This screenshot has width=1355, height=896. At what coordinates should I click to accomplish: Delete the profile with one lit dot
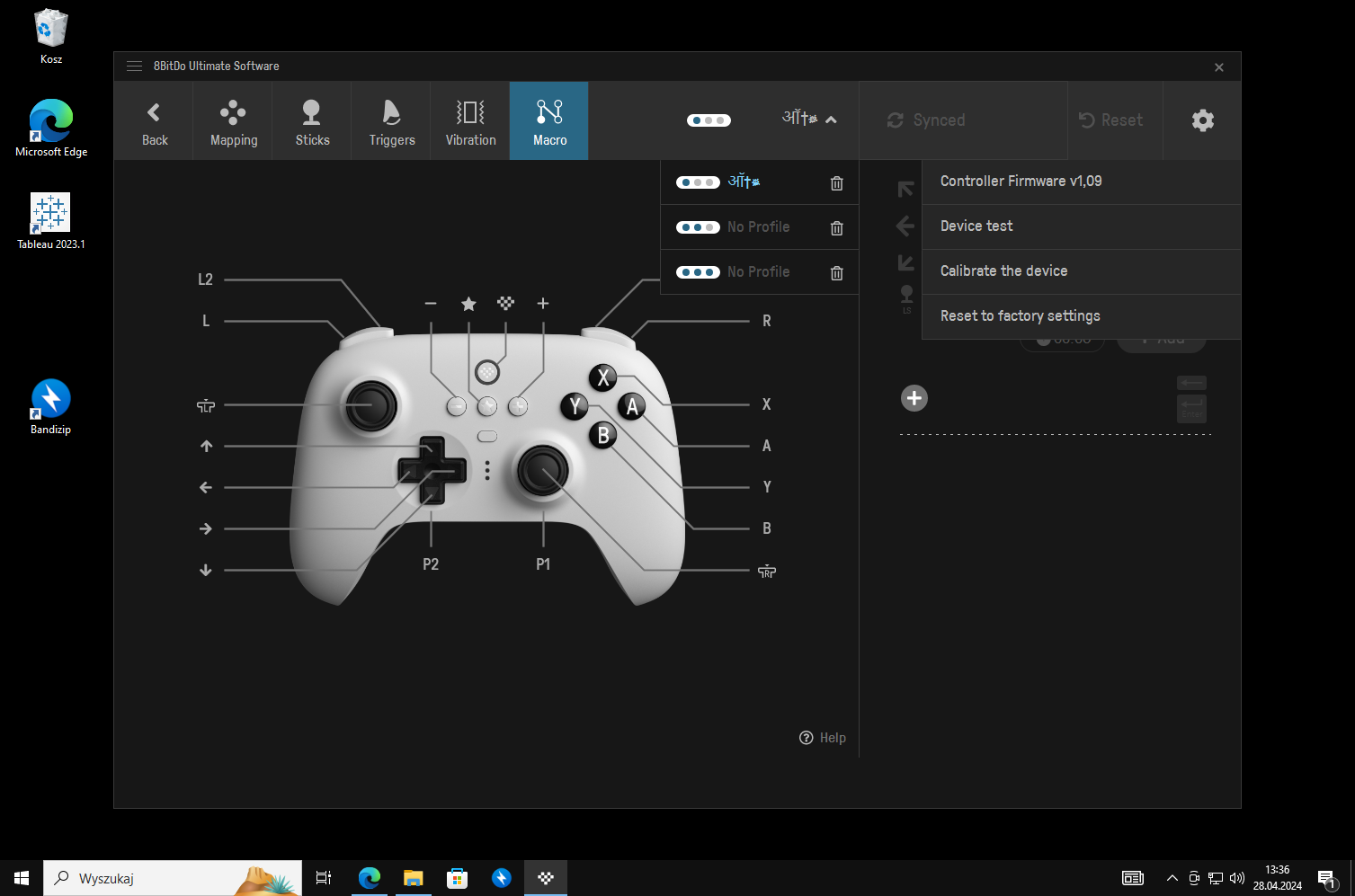coord(837,183)
